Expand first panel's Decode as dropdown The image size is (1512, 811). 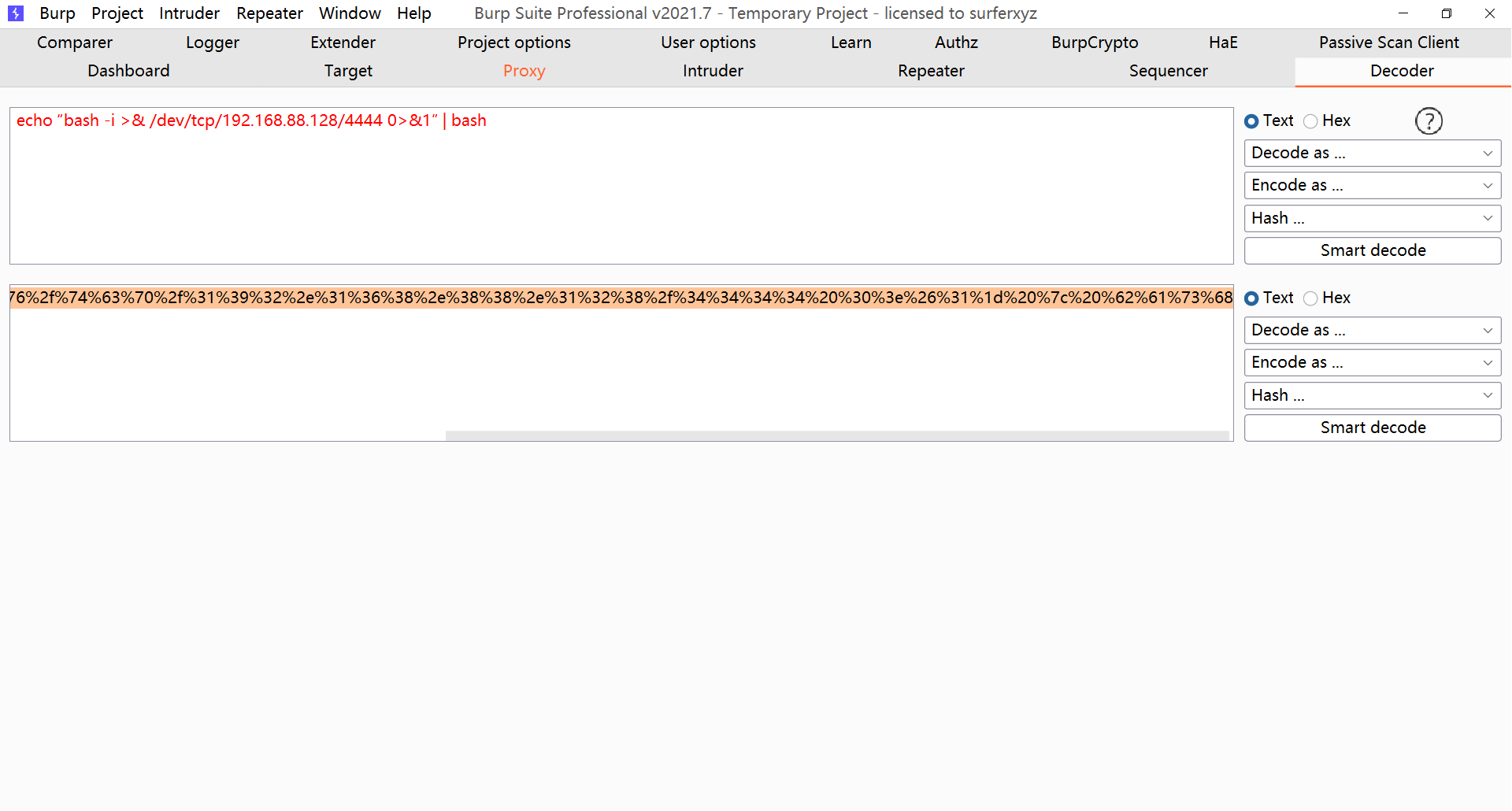[1373, 153]
